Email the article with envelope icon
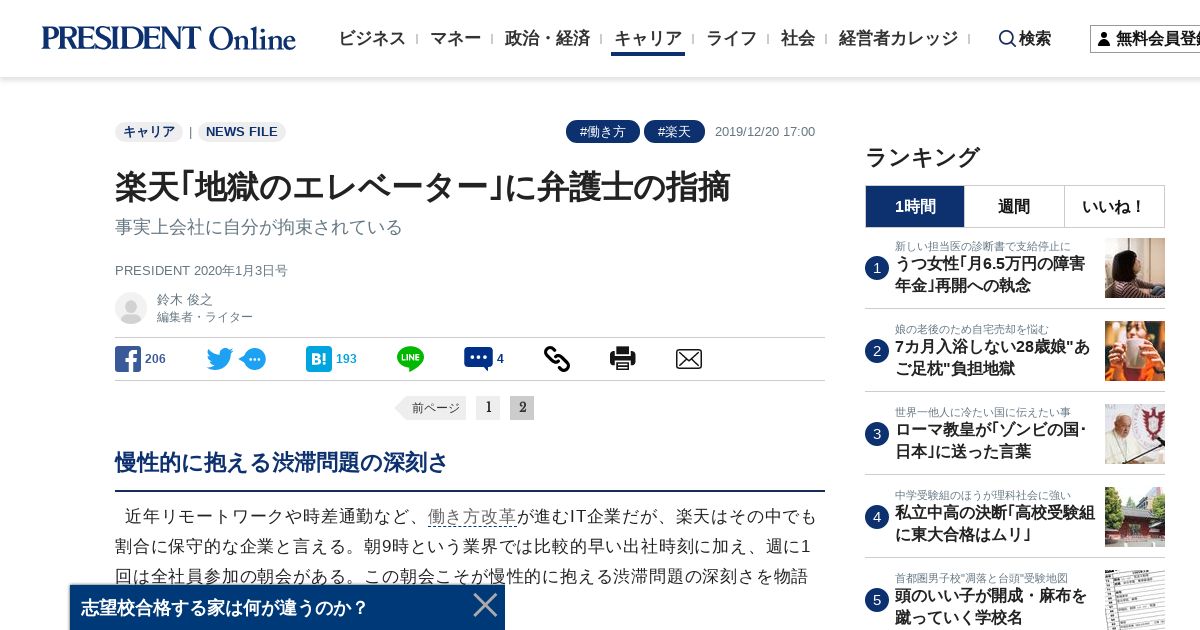This screenshot has width=1200, height=630. click(689, 359)
